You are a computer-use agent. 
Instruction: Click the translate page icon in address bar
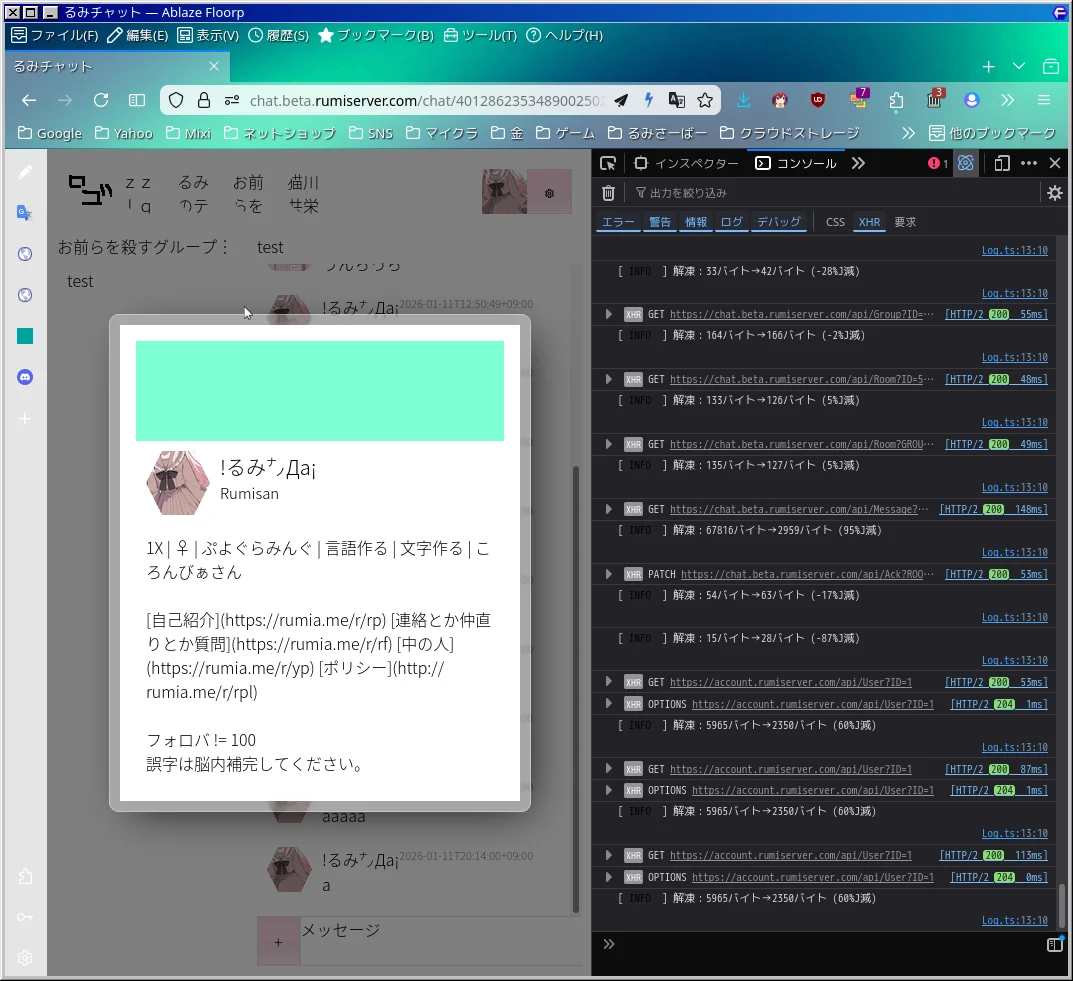point(677,100)
